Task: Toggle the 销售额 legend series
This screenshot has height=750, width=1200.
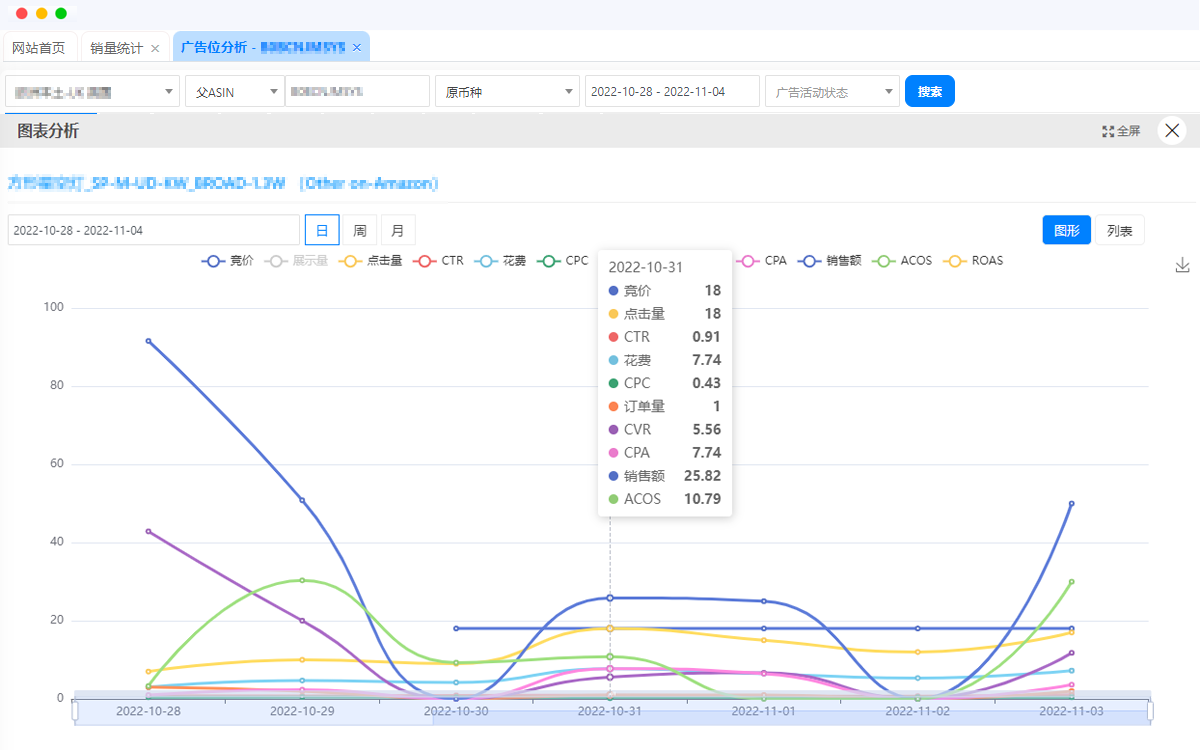Action: click(830, 261)
